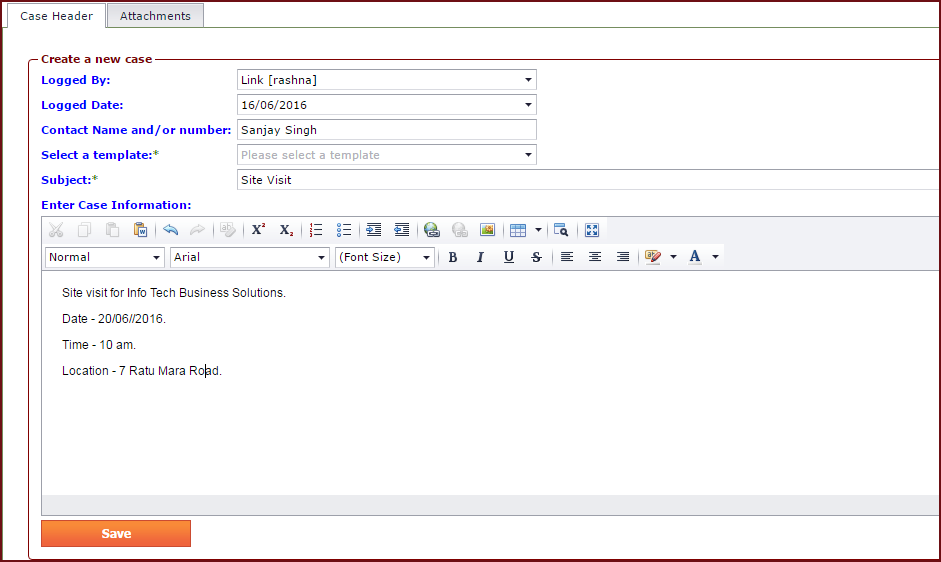
Task: Expand the table insert options arrow
Action: point(538,230)
